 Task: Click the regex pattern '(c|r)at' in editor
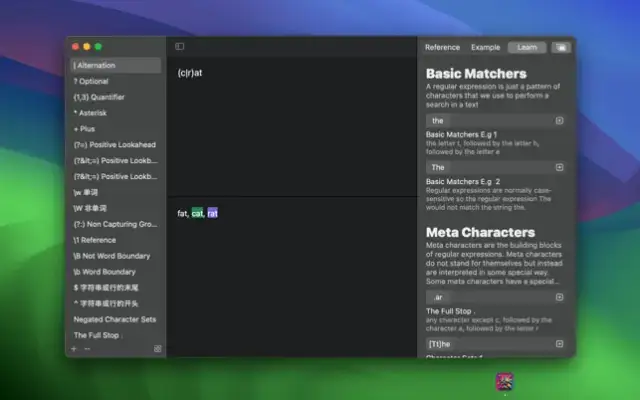190,73
